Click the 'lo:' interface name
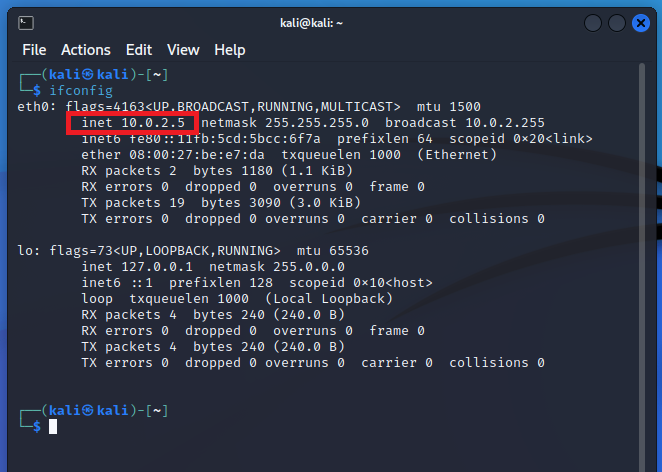The image size is (662, 472). [29, 251]
